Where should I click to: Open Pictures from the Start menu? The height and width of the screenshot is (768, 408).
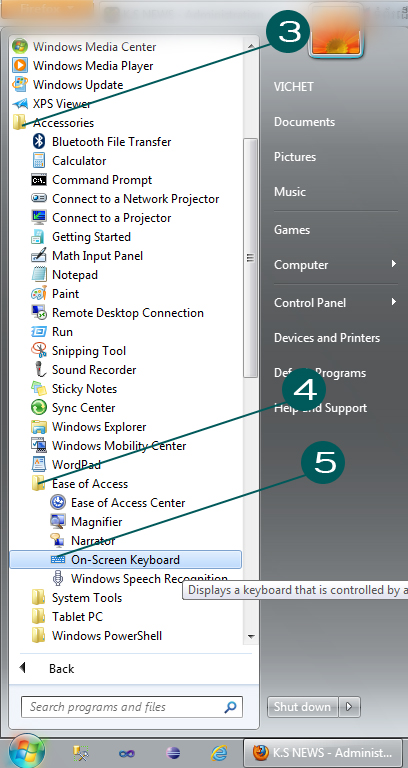click(x=295, y=157)
